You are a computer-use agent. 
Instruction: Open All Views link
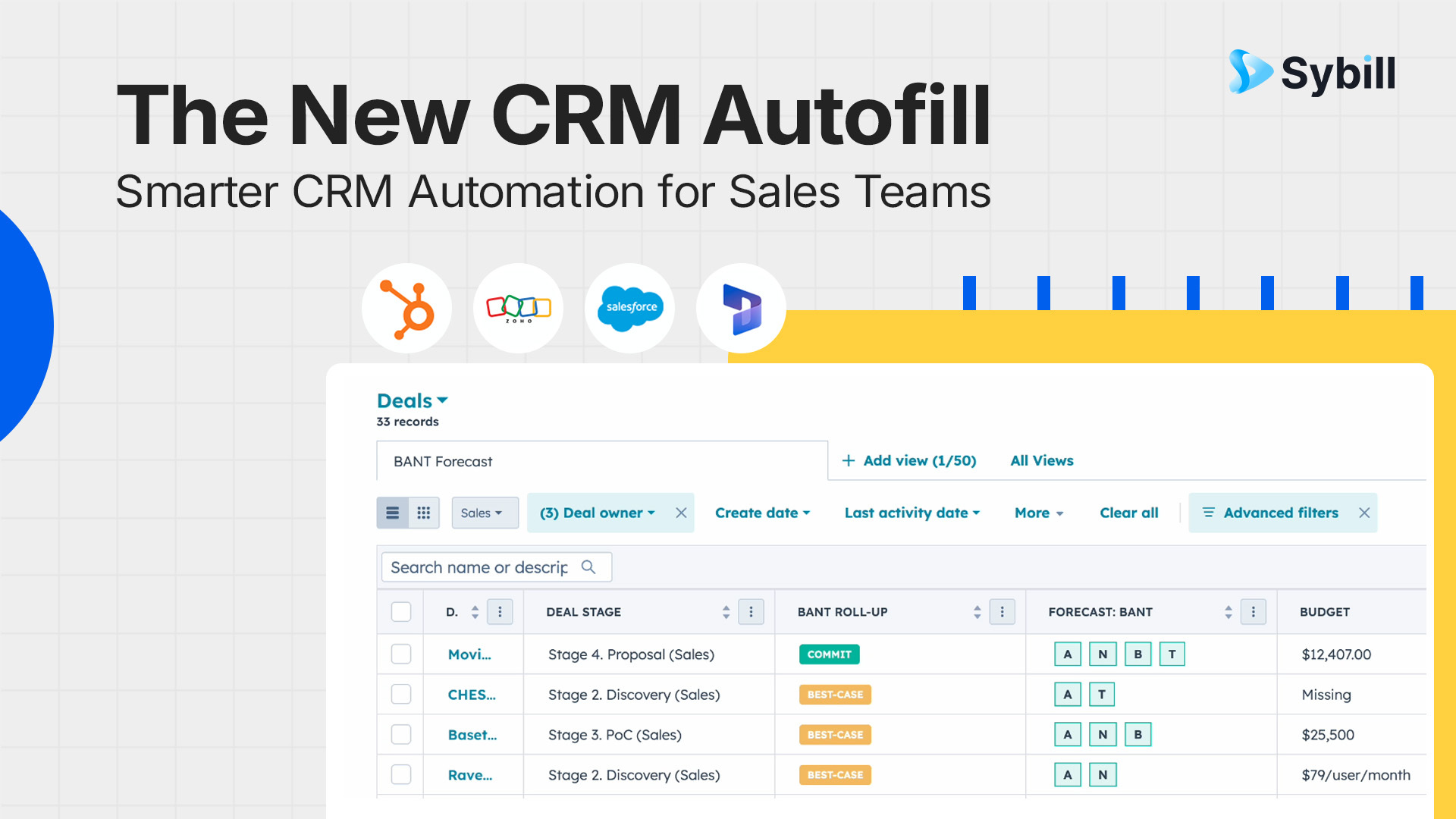click(x=1042, y=460)
